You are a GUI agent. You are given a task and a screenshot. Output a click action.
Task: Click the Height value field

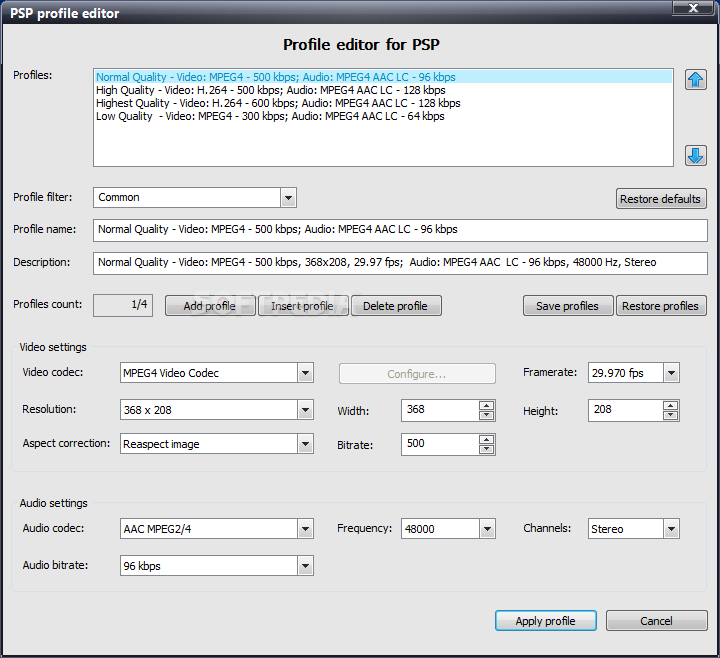(625, 410)
